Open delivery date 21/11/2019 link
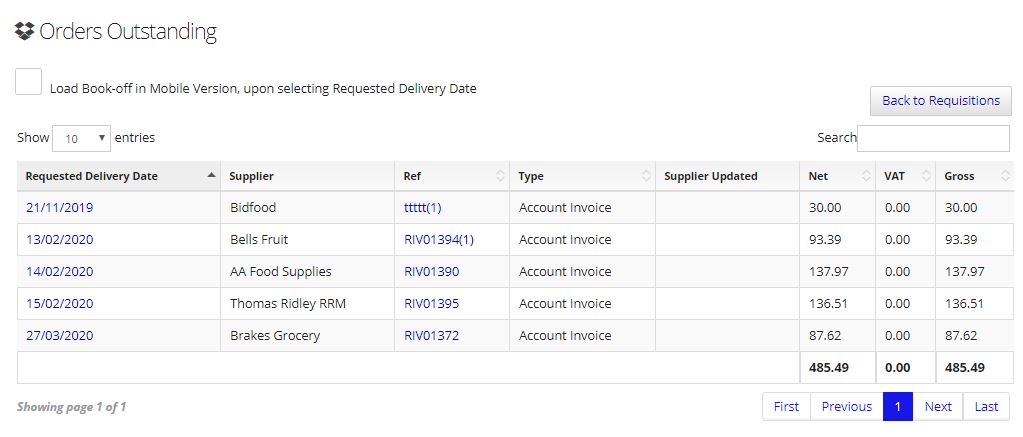Image resolution: width=1023 pixels, height=437 pixels. [59, 207]
